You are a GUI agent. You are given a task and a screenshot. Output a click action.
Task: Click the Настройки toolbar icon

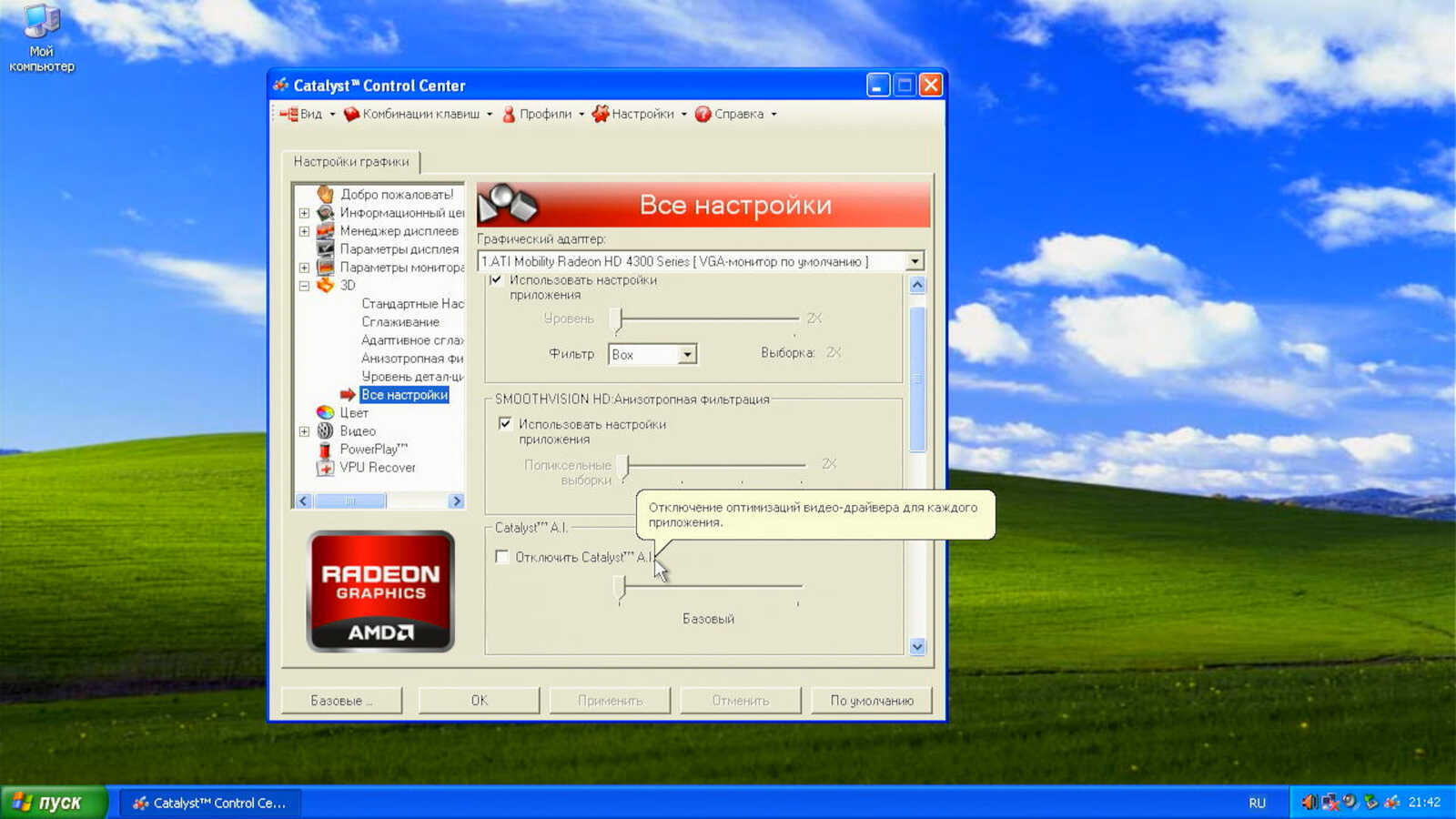tap(601, 114)
